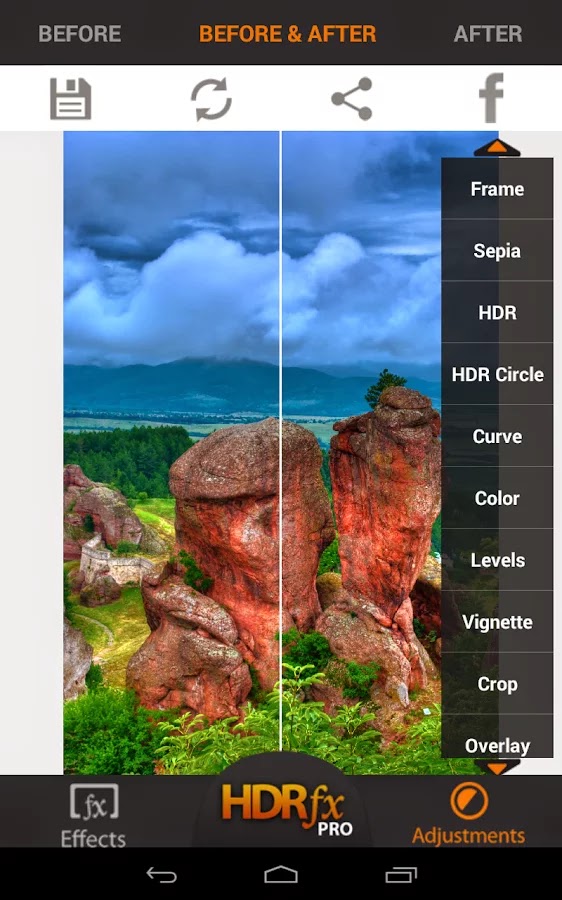This screenshot has height=900, width=562.
Task: Choose the HDR Circle adjustment
Action: click(x=497, y=374)
